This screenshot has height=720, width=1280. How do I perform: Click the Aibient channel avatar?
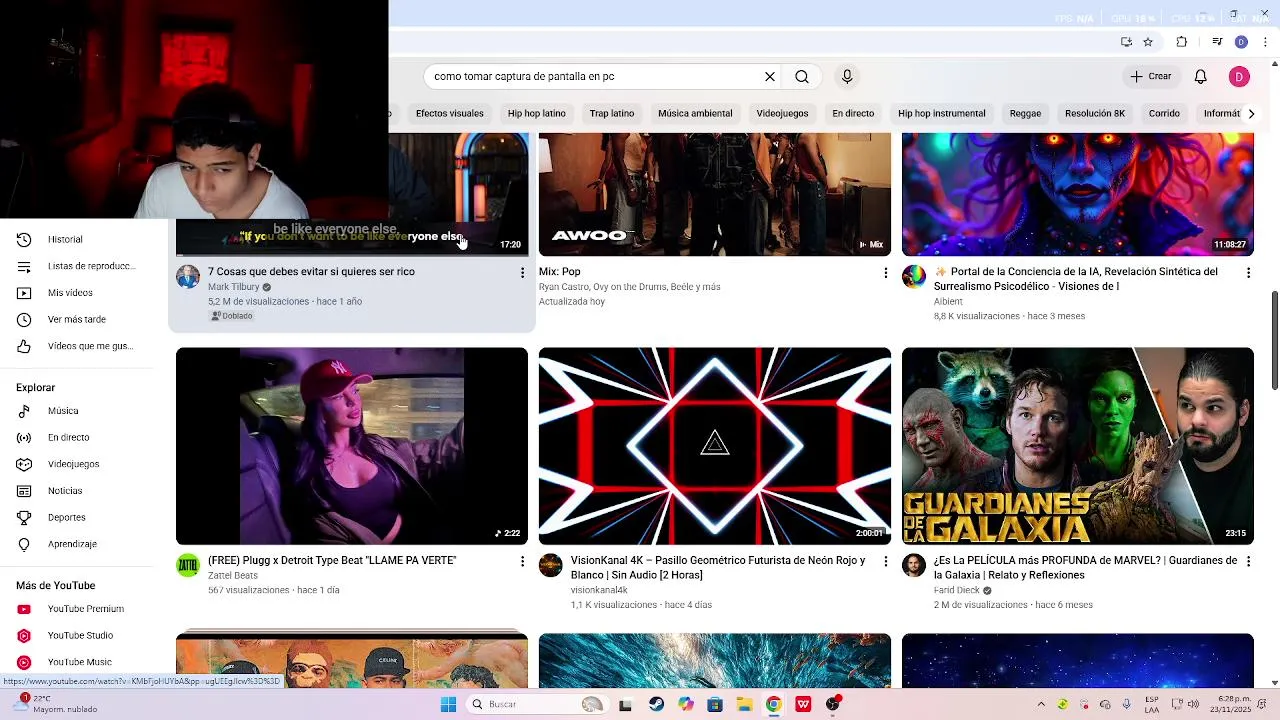914,277
